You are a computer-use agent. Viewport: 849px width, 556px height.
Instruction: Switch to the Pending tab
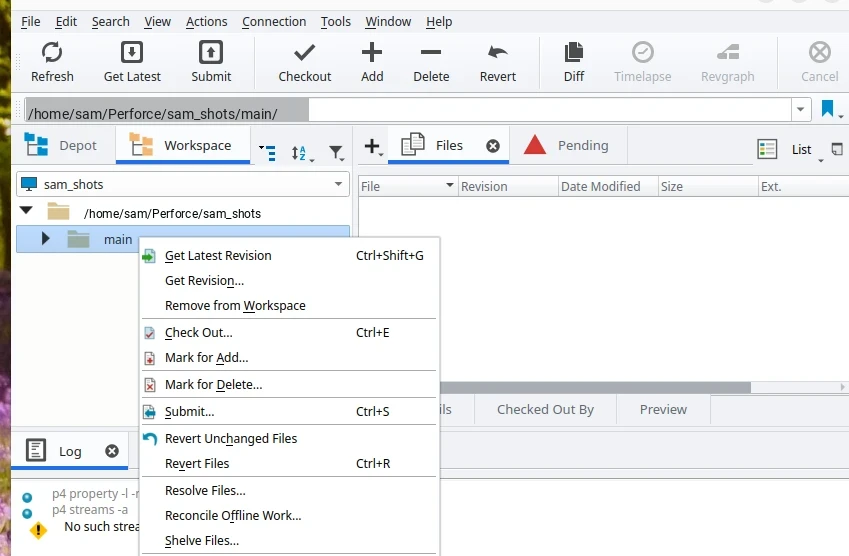(567, 145)
